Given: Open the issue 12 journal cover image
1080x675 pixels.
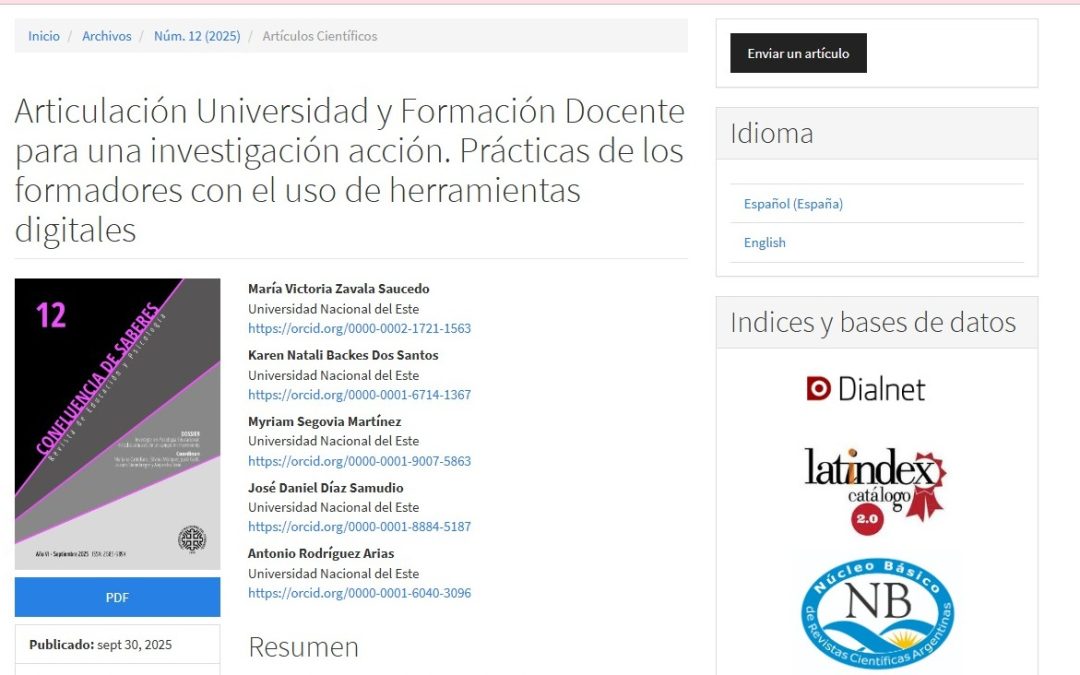Looking at the screenshot, I should click(x=117, y=424).
